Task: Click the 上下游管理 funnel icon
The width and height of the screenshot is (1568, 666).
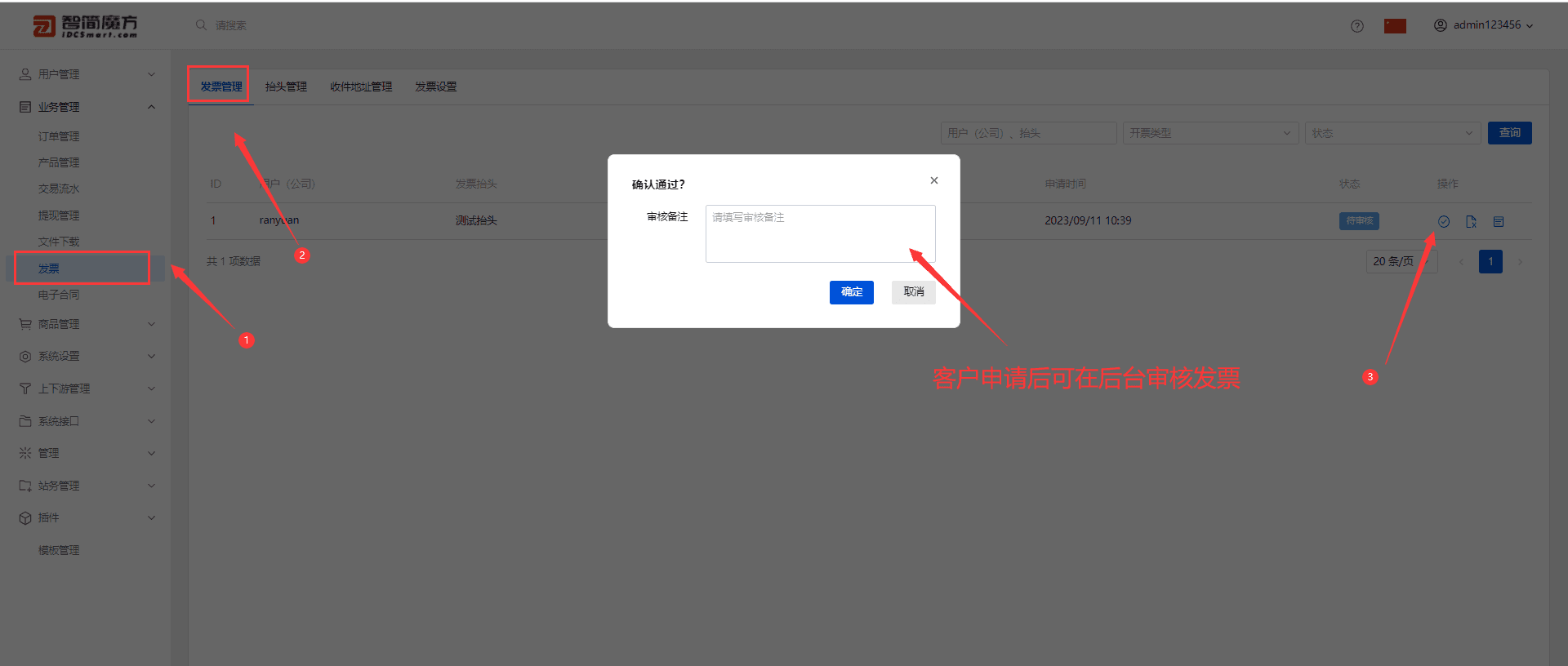Action: 25,388
